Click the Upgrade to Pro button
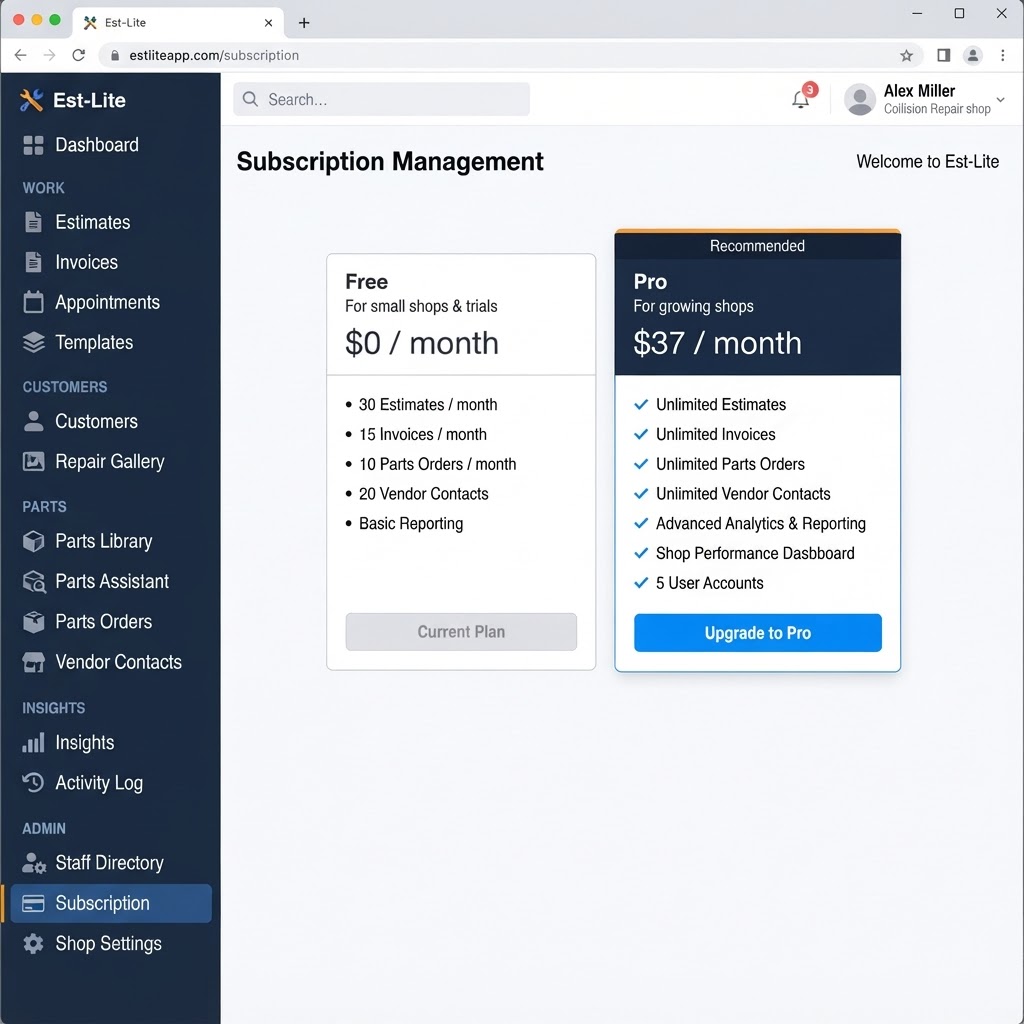The image size is (1024, 1024). point(758,633)
